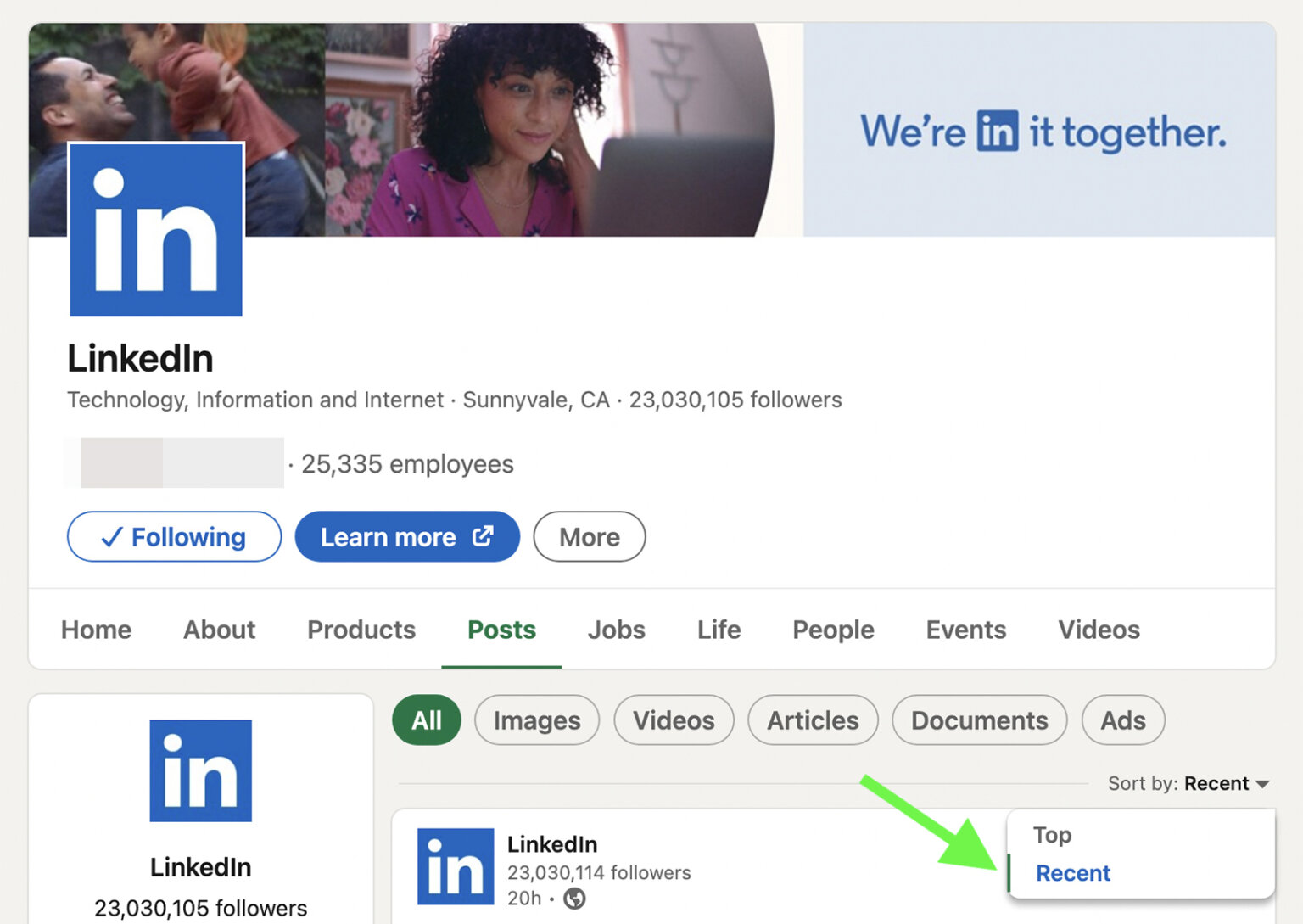This screenshot has width=1303, height=924.
Task: Click the '20h' post timestamp
Action: 523,898
